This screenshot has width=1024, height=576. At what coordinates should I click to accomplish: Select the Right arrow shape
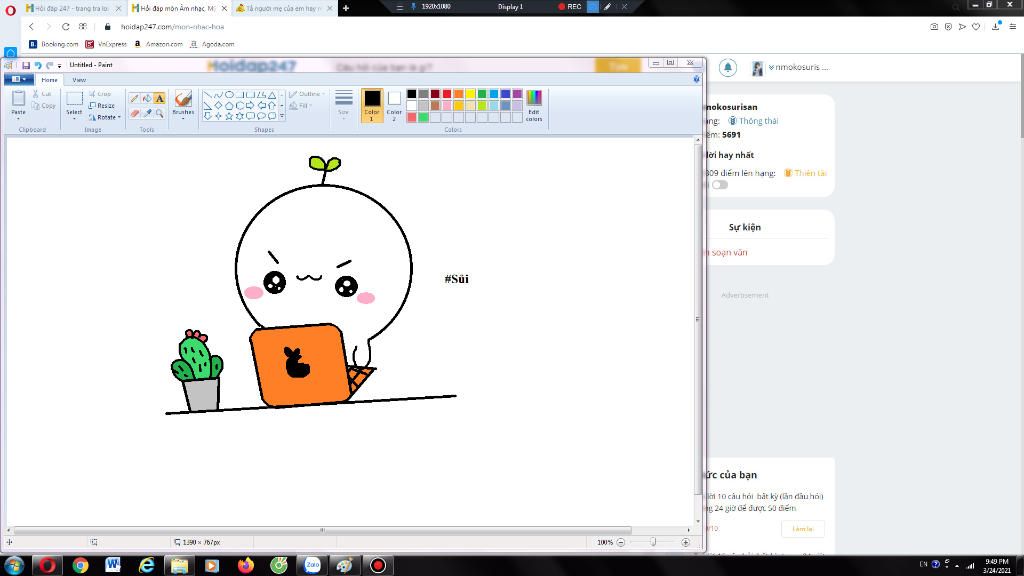[250, 105]
